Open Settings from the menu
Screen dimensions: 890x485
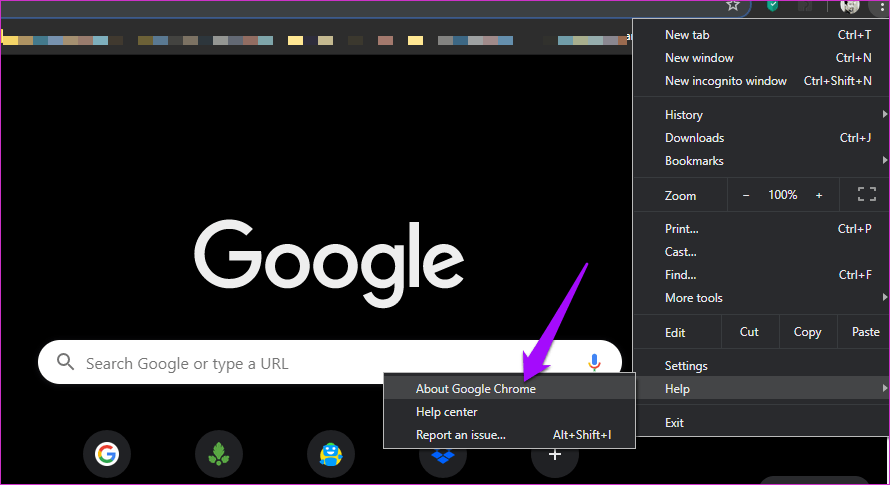click(761, 366)
